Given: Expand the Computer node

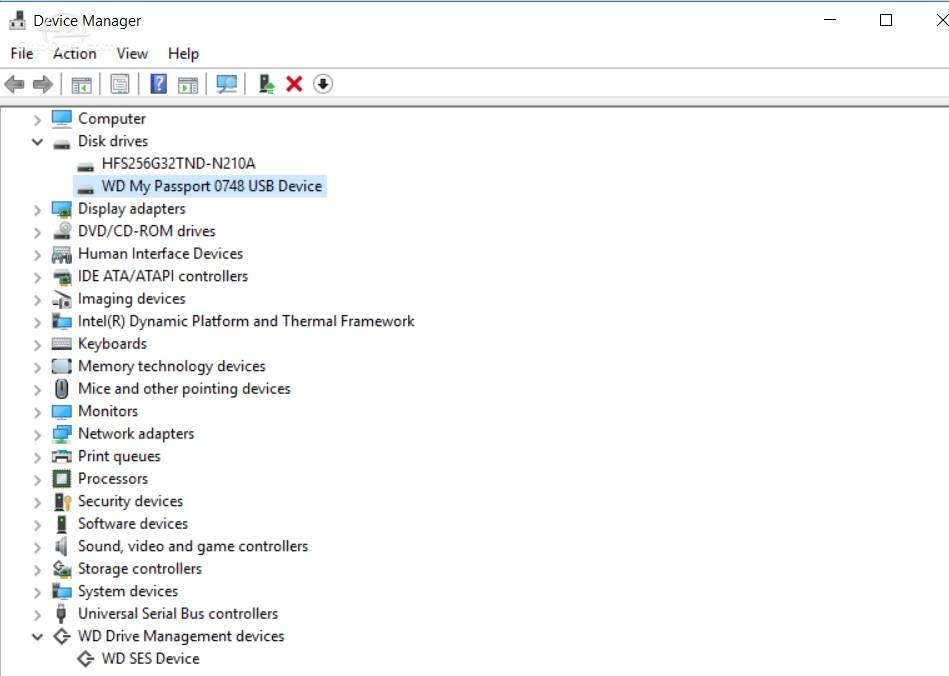Looking at the screenshot, I should 37,120.
